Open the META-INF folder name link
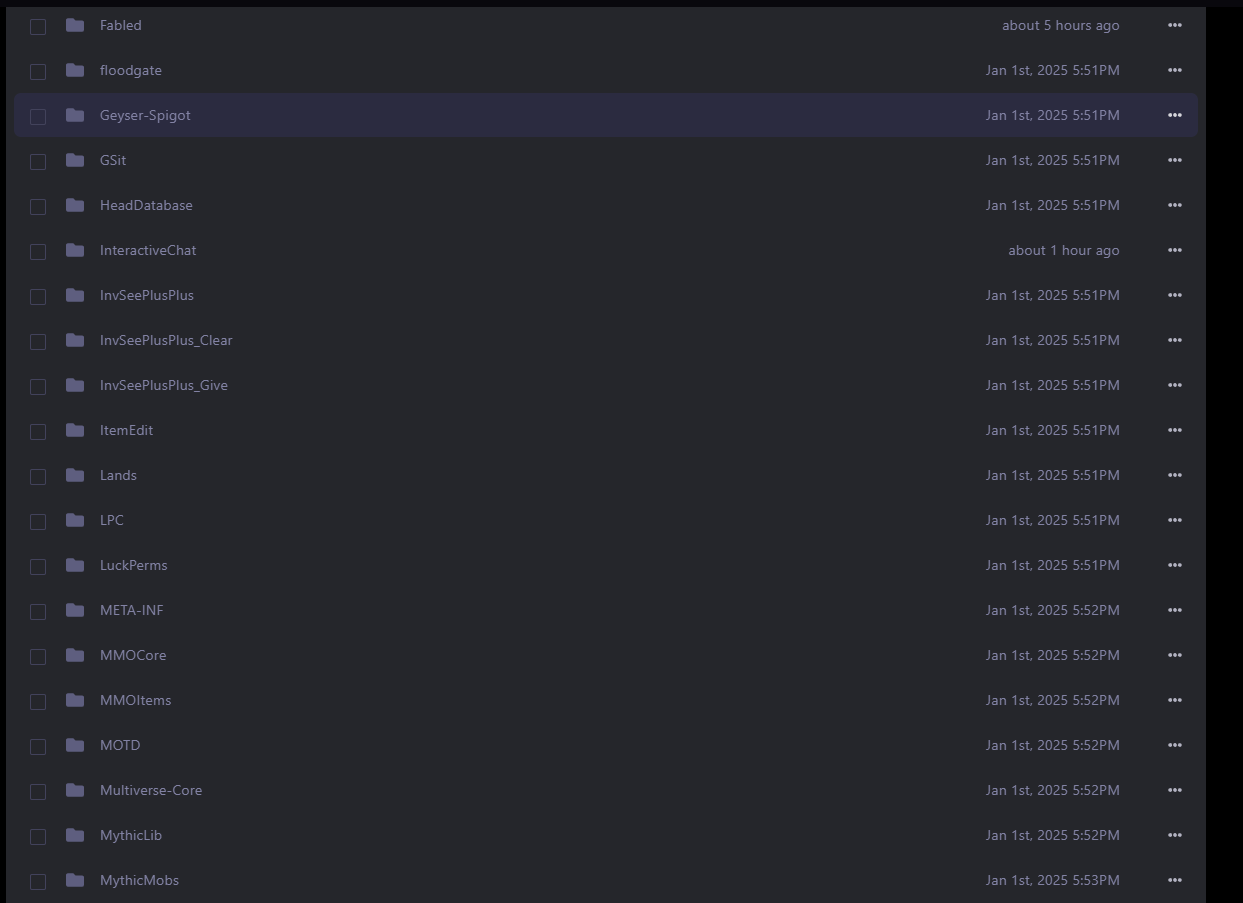Screen dimensions: 1243x903 tap(131, 610)
